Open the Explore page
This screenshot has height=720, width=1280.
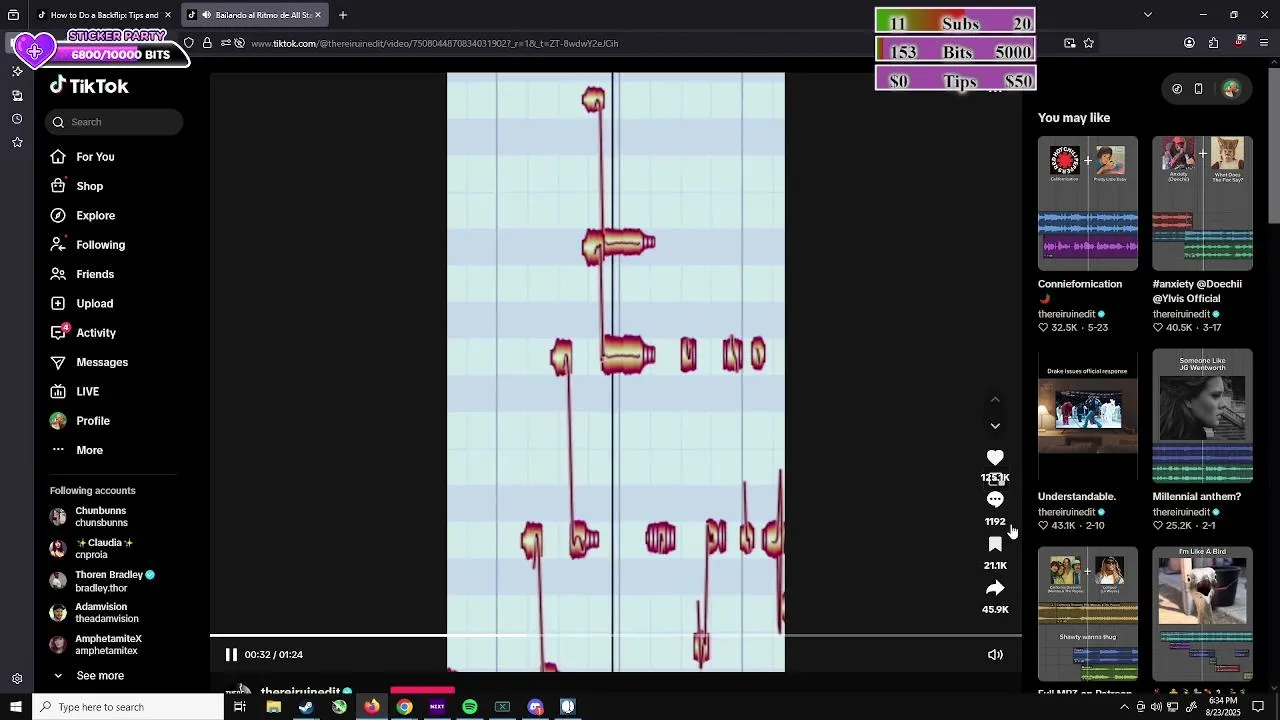tap(95, 216)
